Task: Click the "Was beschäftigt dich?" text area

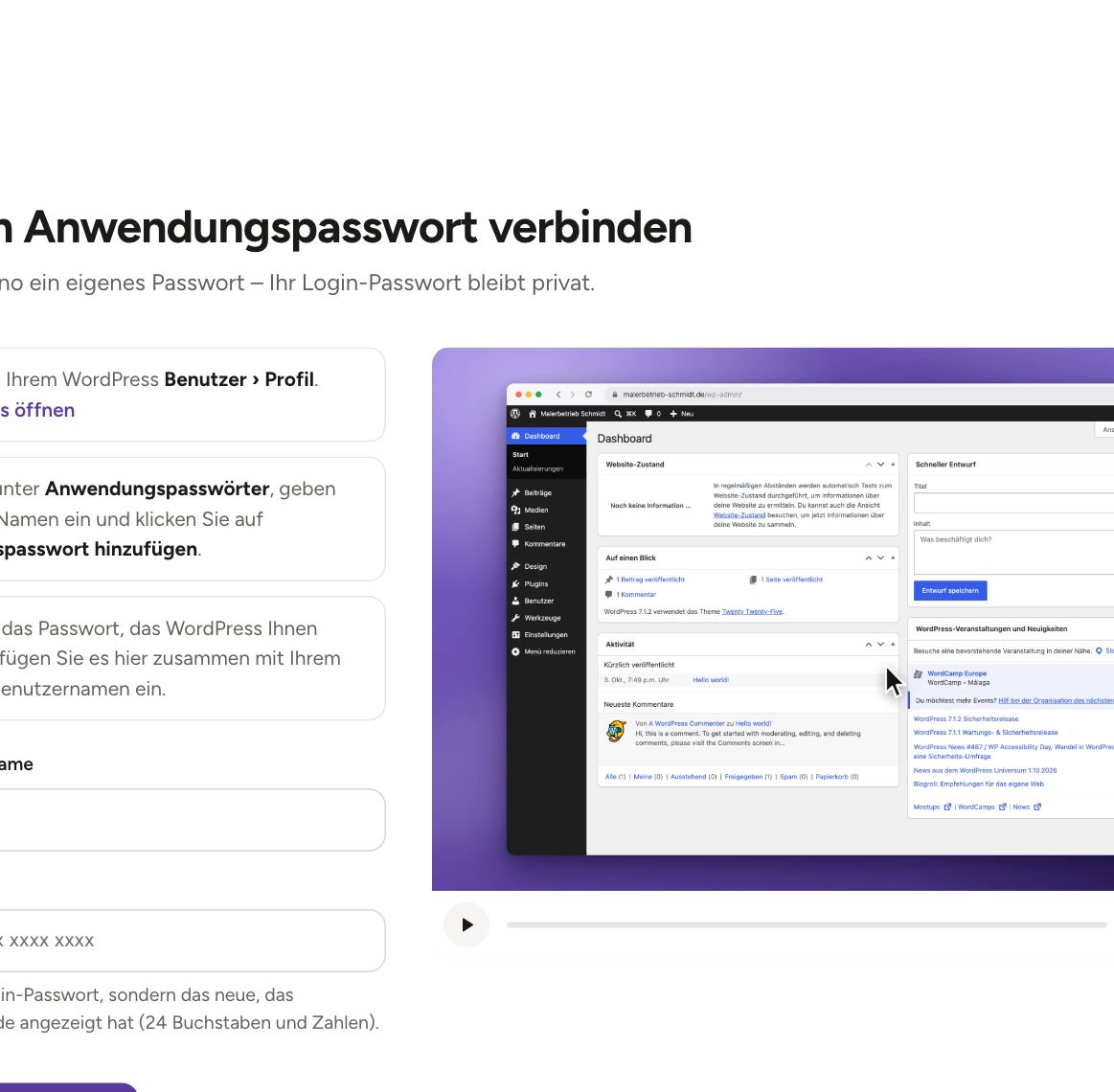Action: click(1013, 552)
